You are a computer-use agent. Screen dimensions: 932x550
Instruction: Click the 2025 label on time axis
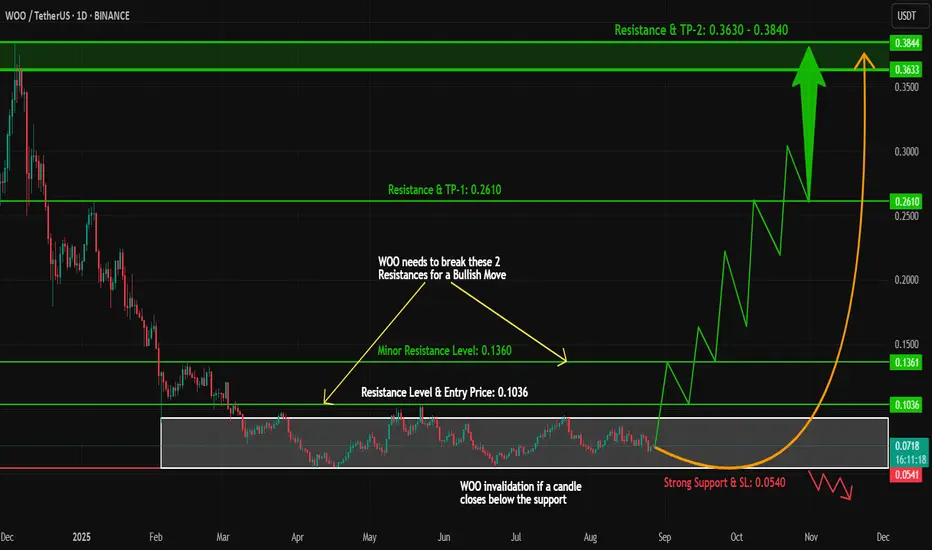coord(81,537)
